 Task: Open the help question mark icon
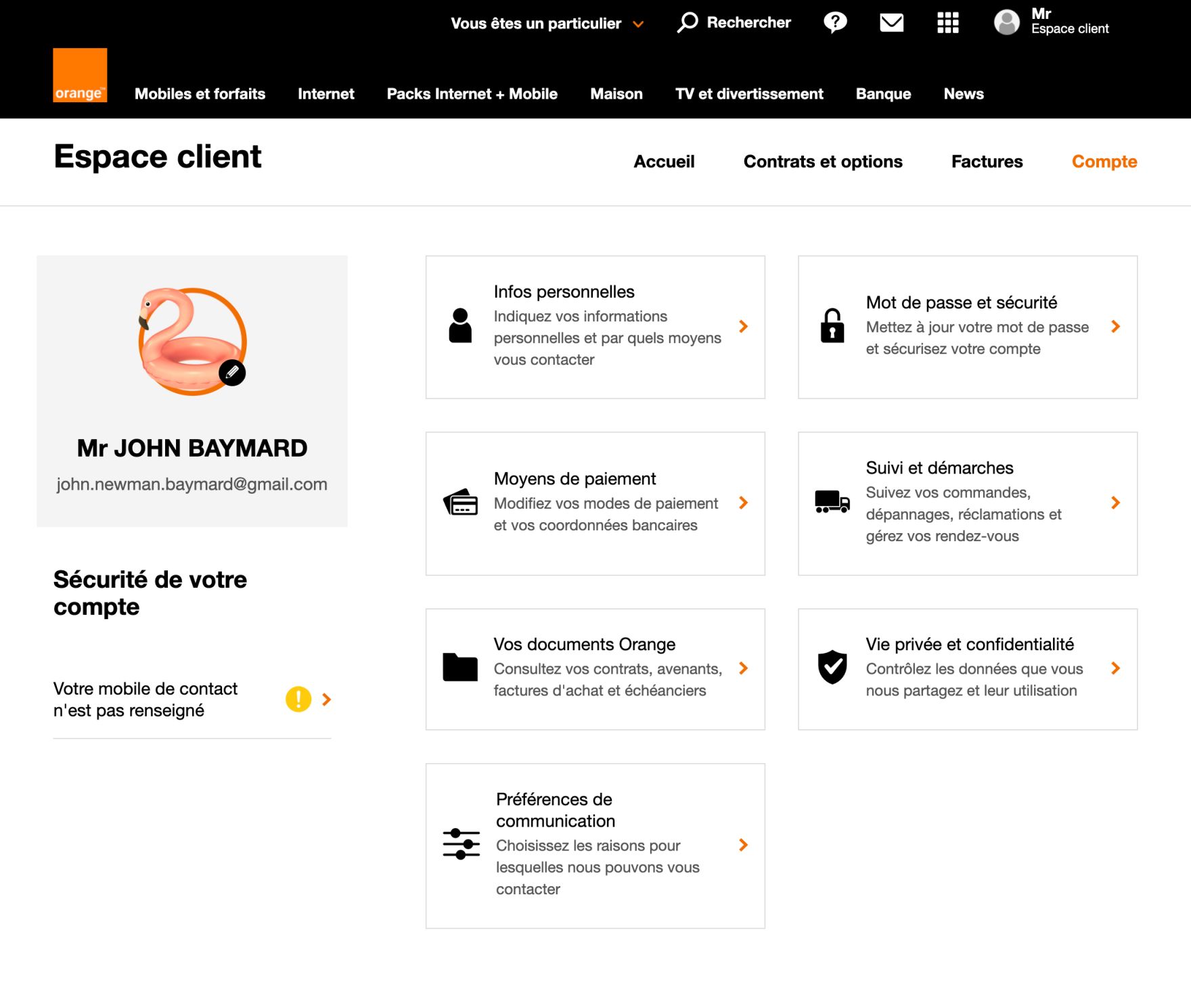835,22
